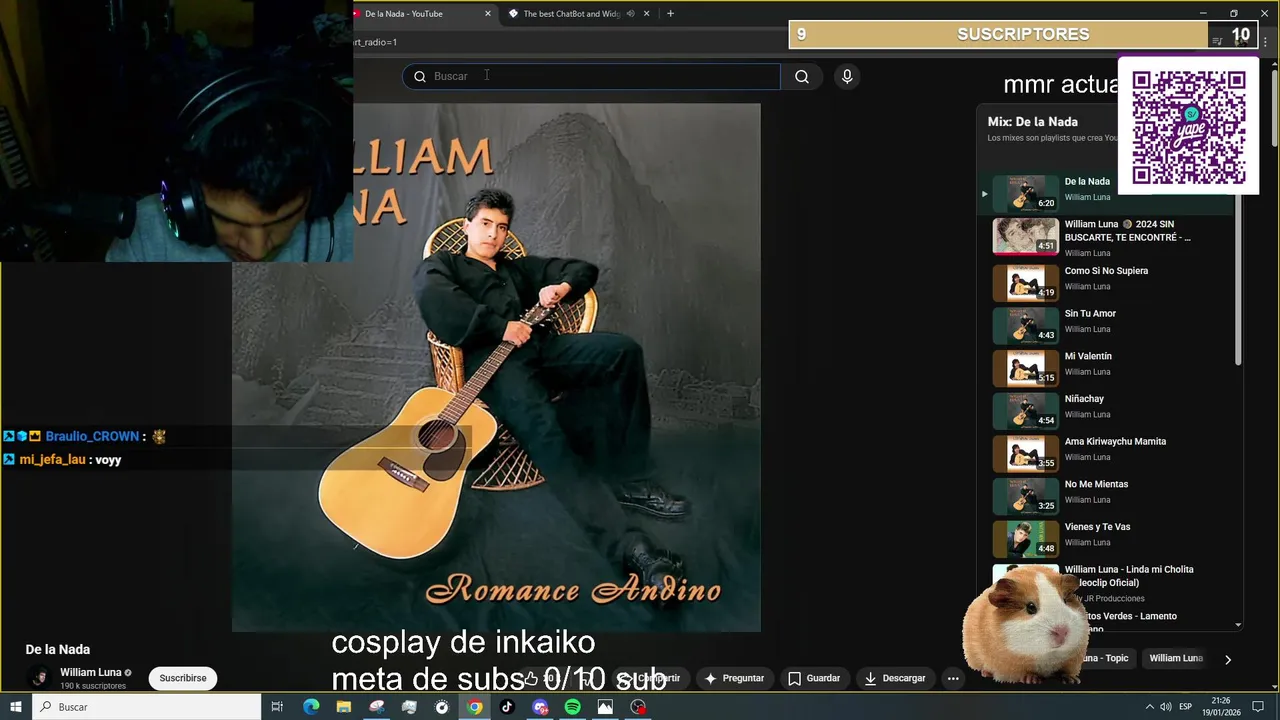This screenshot has width=1280, height=720.
Task: Mute the ChatBot tab audio speaker icon
Action: [630, 13]
